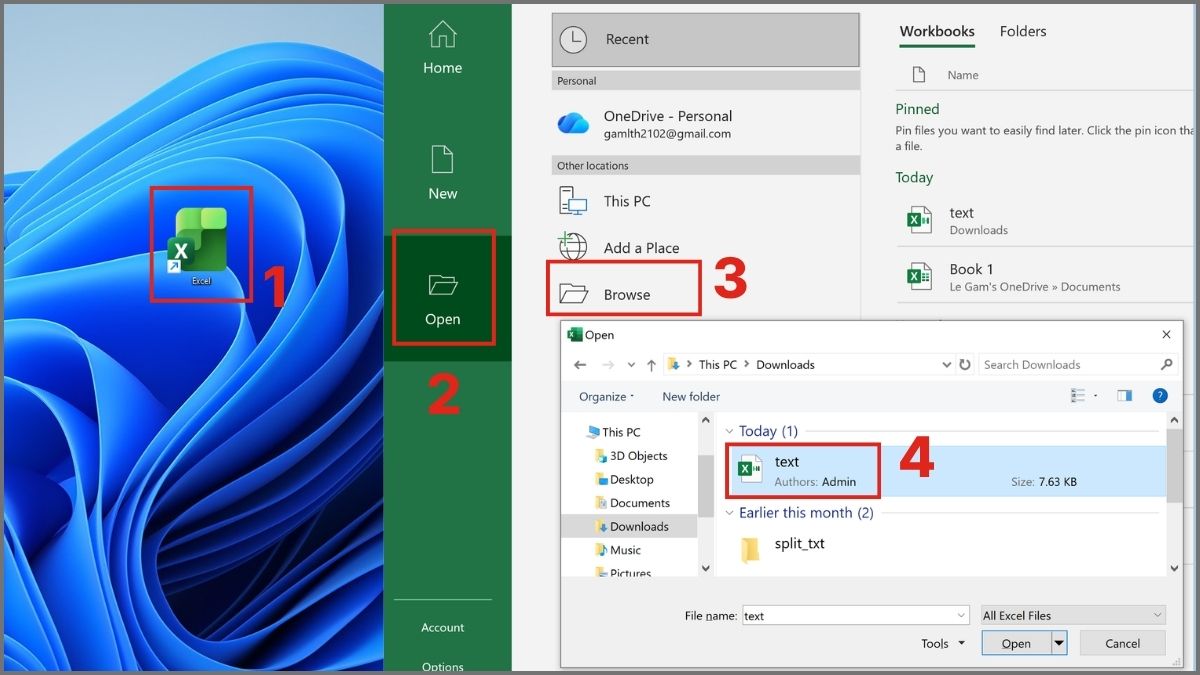Click the search magnifier icon

1166,365
